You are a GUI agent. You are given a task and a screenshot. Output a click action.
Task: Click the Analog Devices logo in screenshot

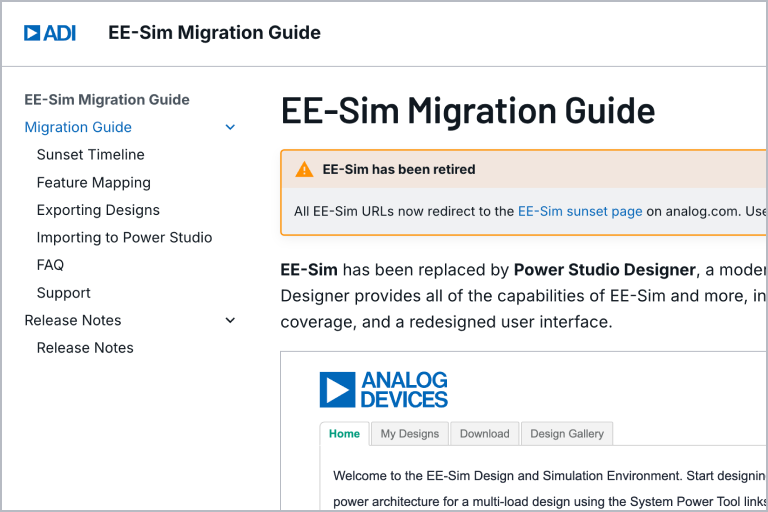pyautogui.click(x=384, y=390)
